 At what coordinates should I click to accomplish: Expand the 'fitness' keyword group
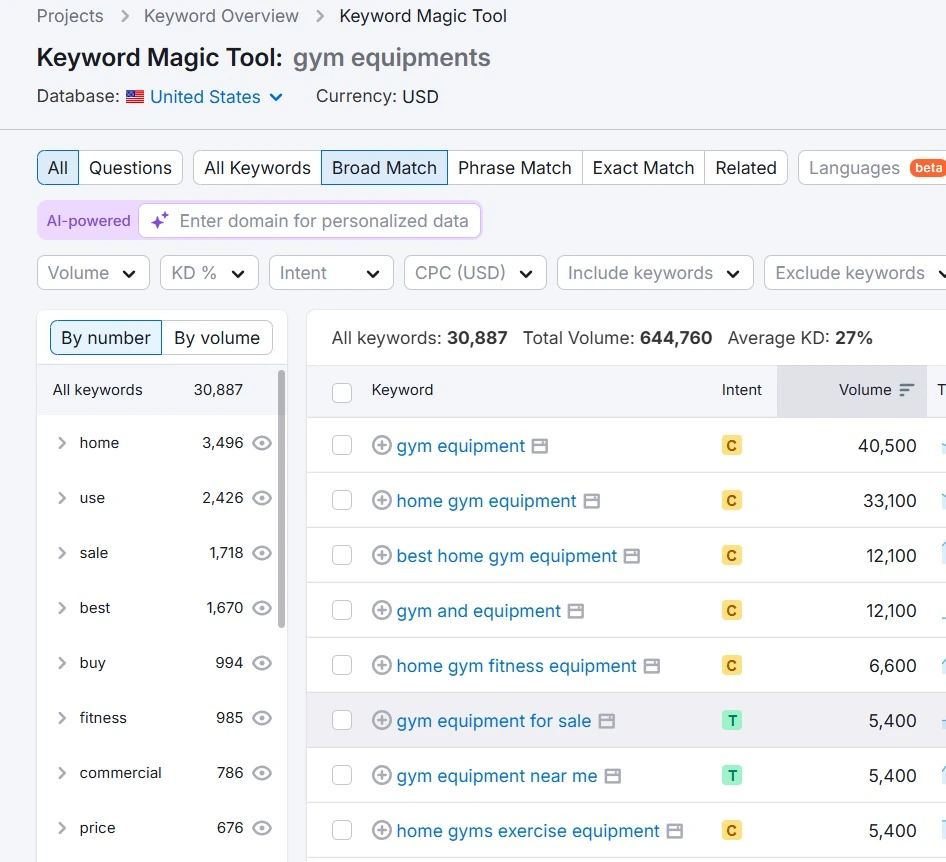[x=62, y=718]
